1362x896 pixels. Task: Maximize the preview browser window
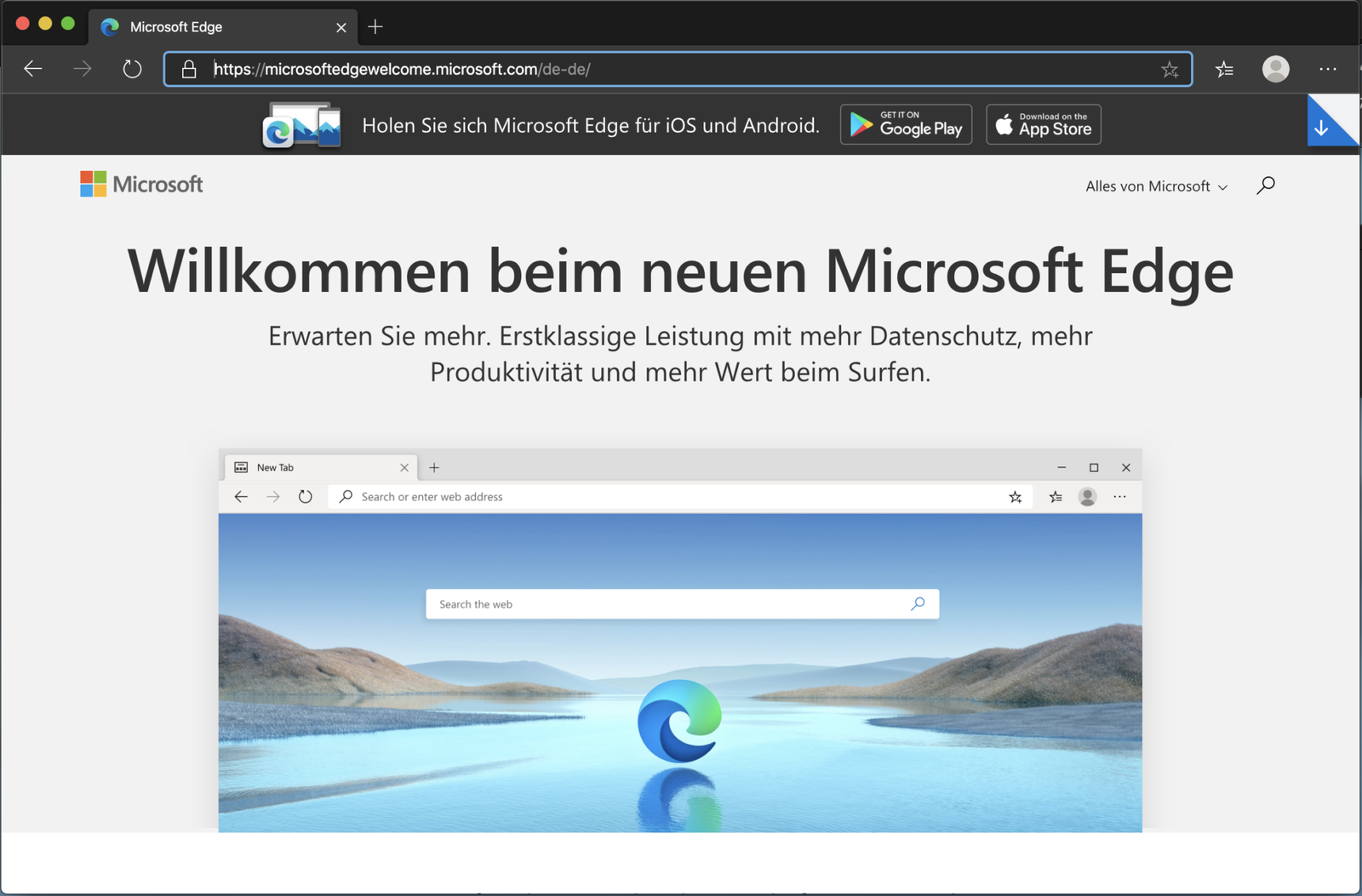click(1094, 467)
